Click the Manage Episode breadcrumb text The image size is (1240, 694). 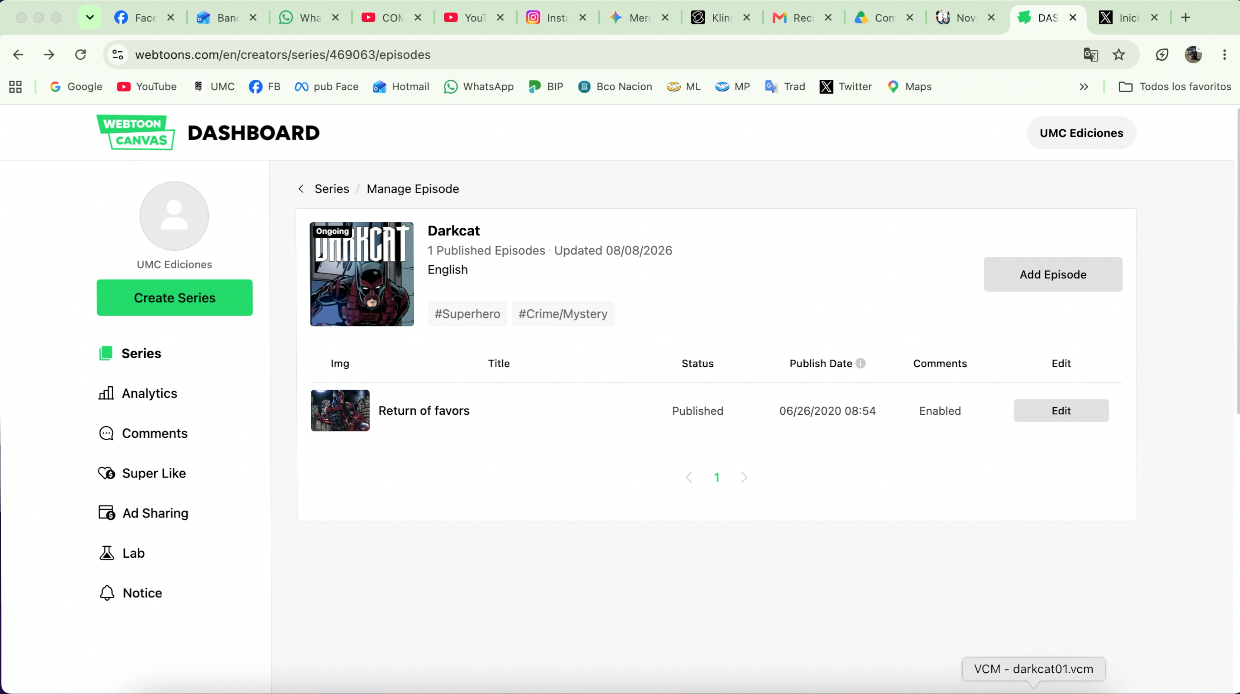[x=413, y=189]
